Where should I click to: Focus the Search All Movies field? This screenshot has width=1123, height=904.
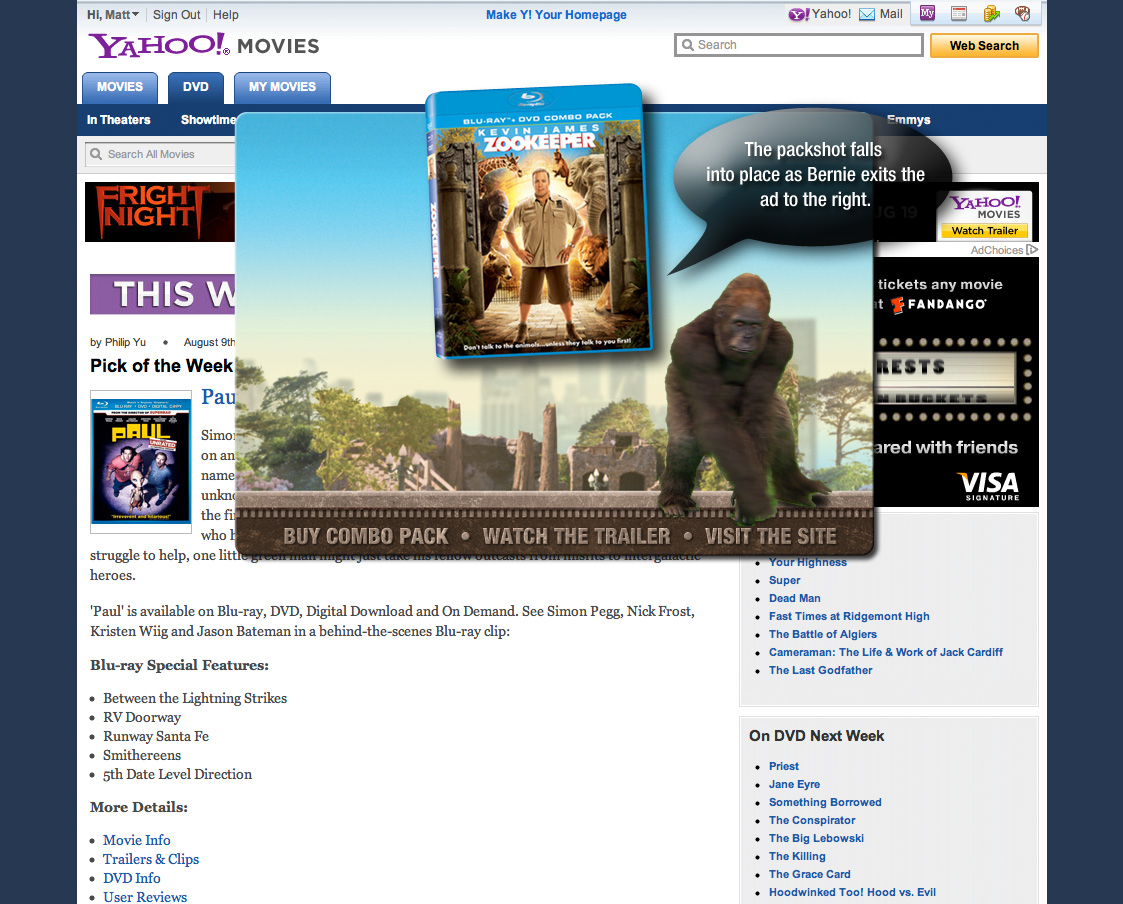click(160, 154)
